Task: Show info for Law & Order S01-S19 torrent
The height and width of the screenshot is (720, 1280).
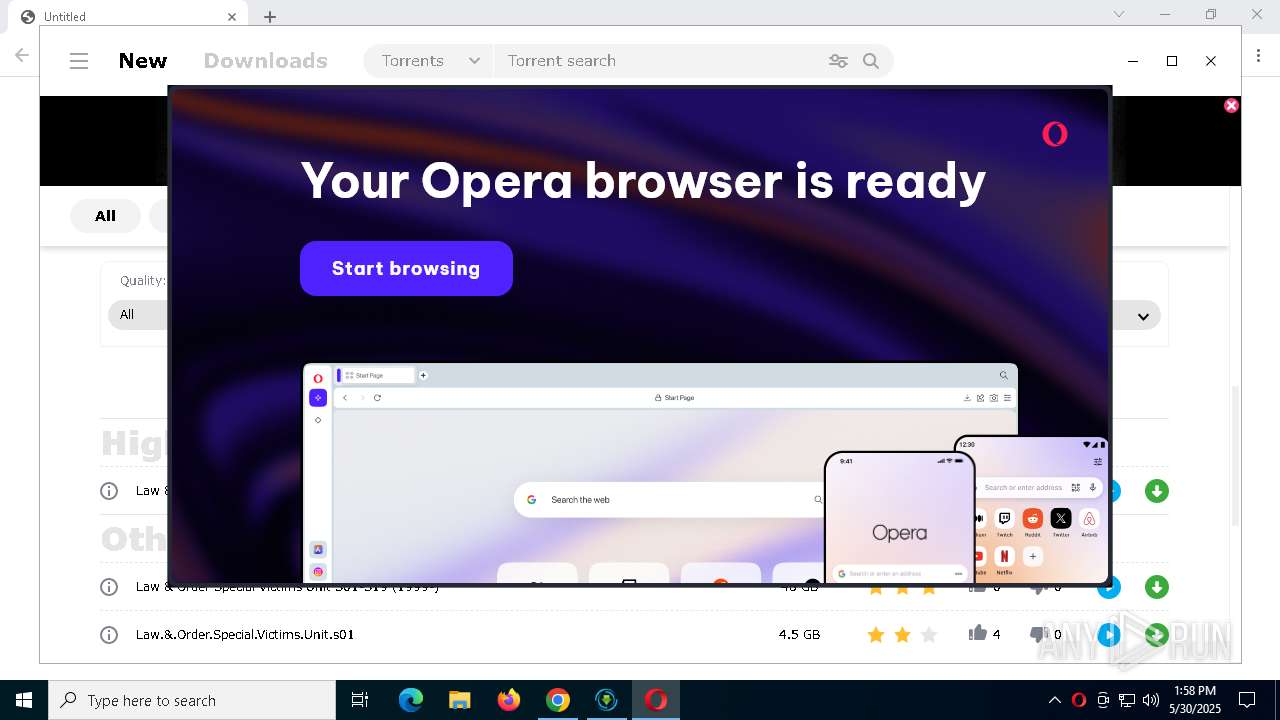Action: (109, 587)
